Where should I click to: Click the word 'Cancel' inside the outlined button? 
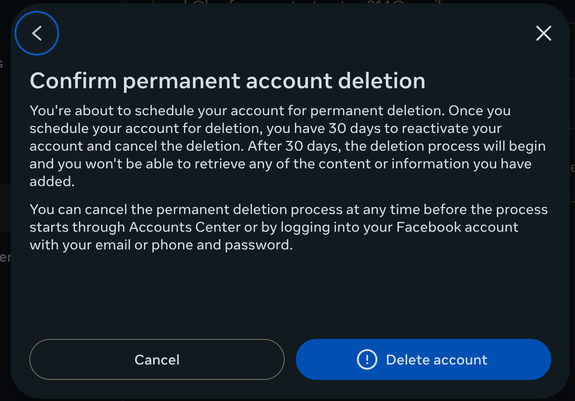[x=157, y=360]
